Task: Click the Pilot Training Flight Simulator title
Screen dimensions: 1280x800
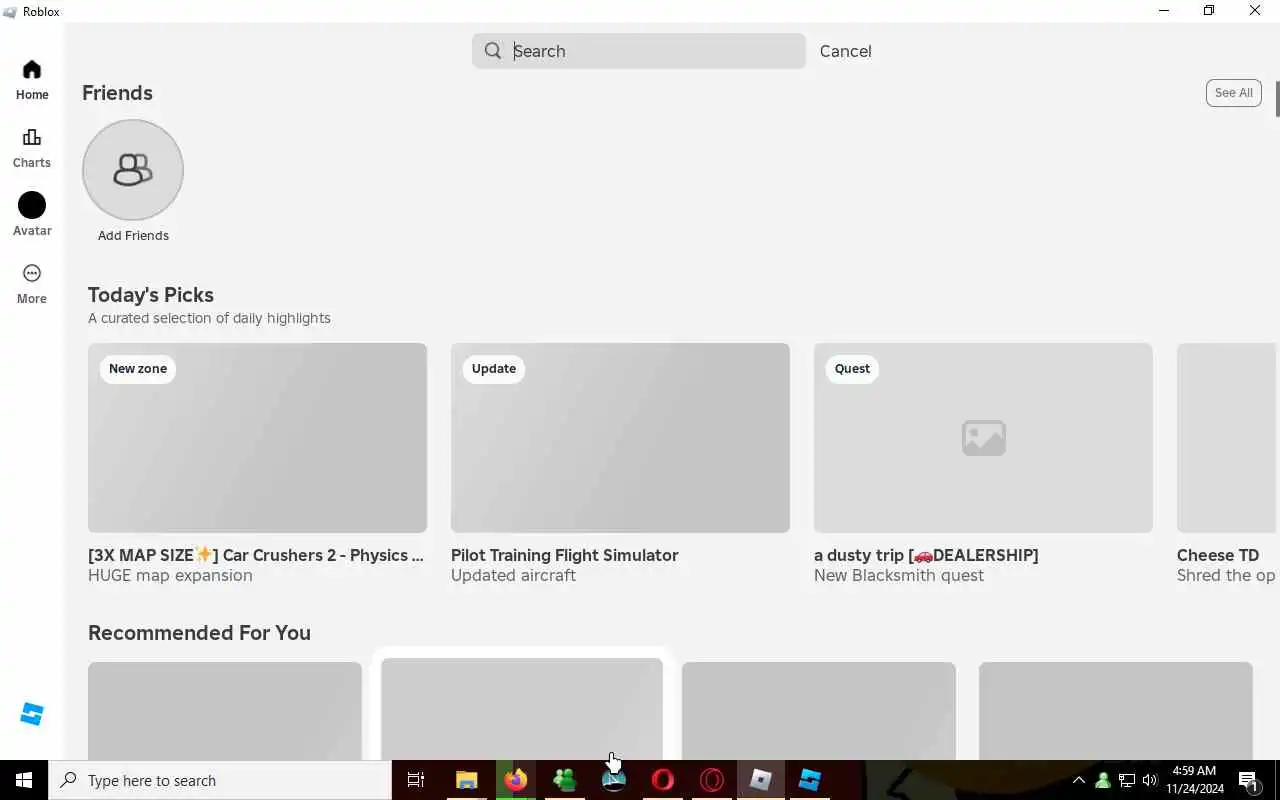Action: click(x=565, y=555)
